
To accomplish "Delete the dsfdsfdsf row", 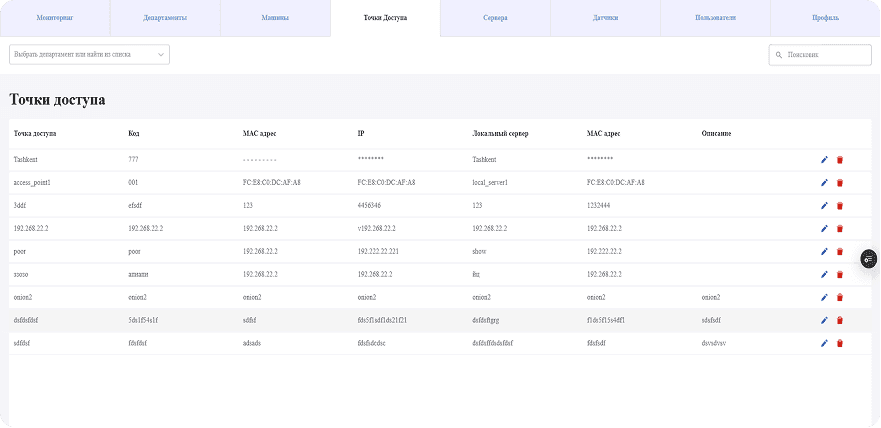I will pyautogui.click(x=840, y=321).
